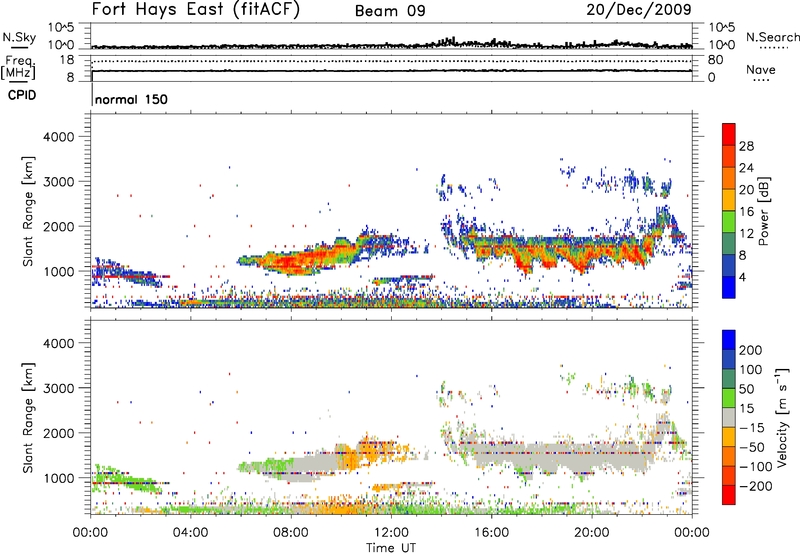The height and width of the screenshot is (554, 800).
Task: Click the "N.Sky" legend label
Action: [x=19, y=37]
